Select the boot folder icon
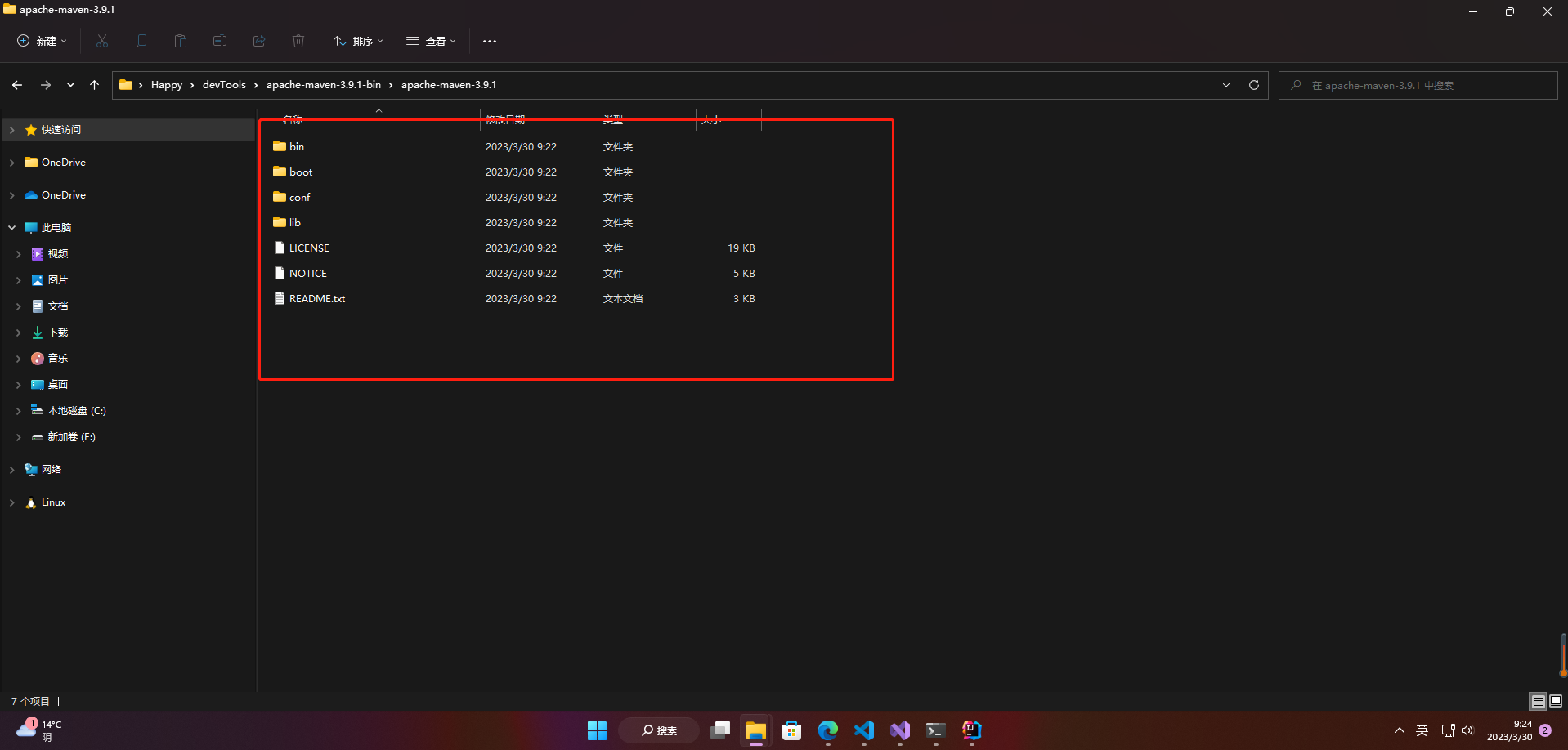The height and width of the screenshot is (750, 1568). point(280,172)
